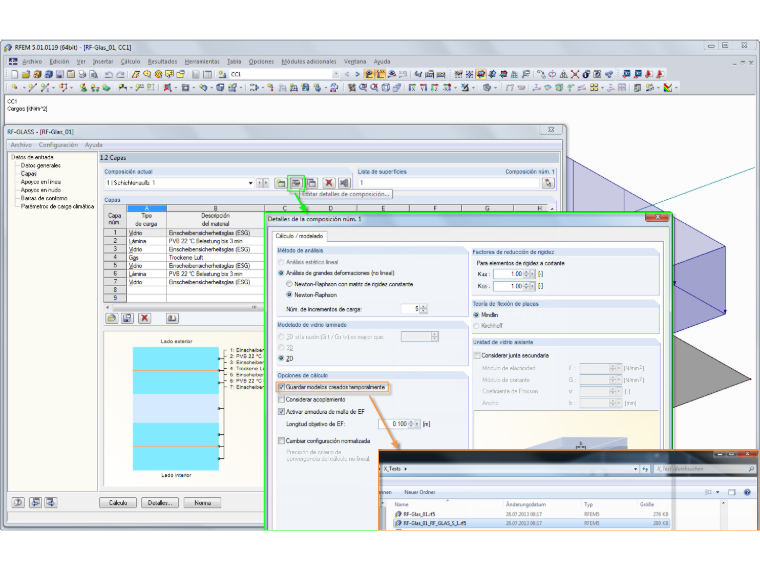Click Neuer Ordner in the file explorer
760x570 pixels.
[x=420, y=492]
